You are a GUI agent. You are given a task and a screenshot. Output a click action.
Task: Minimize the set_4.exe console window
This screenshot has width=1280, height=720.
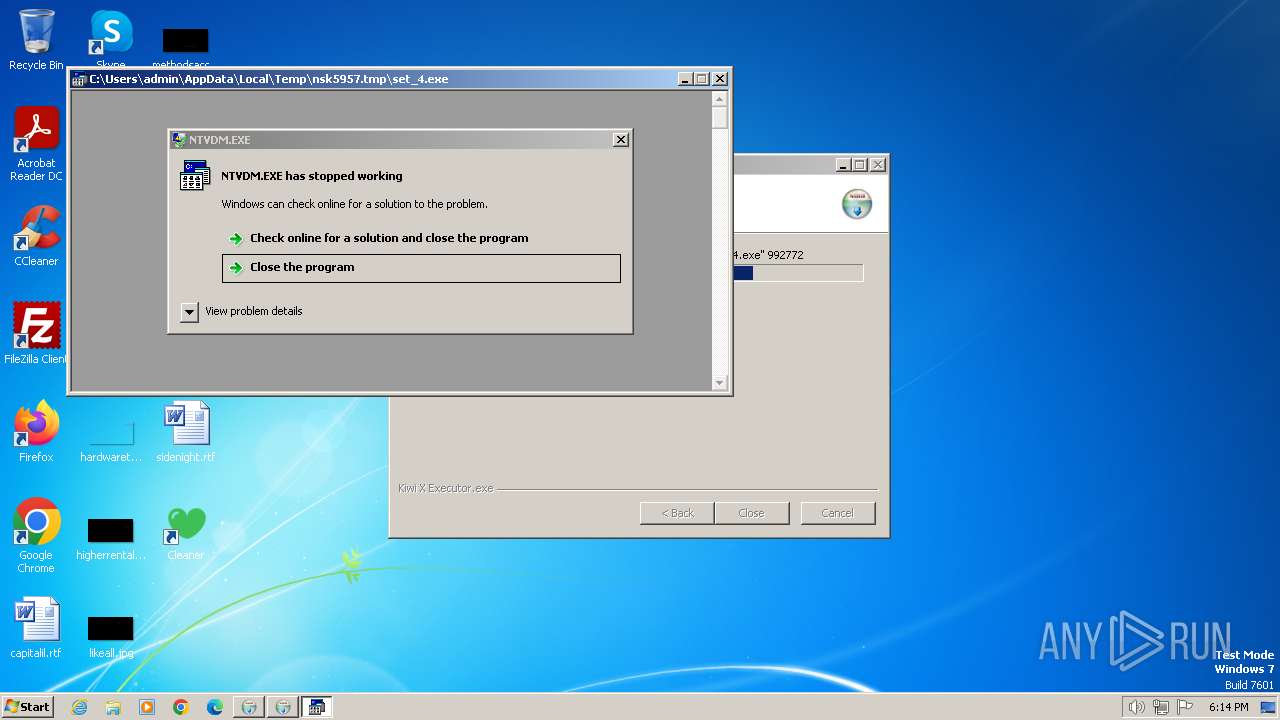pos(685,79)
